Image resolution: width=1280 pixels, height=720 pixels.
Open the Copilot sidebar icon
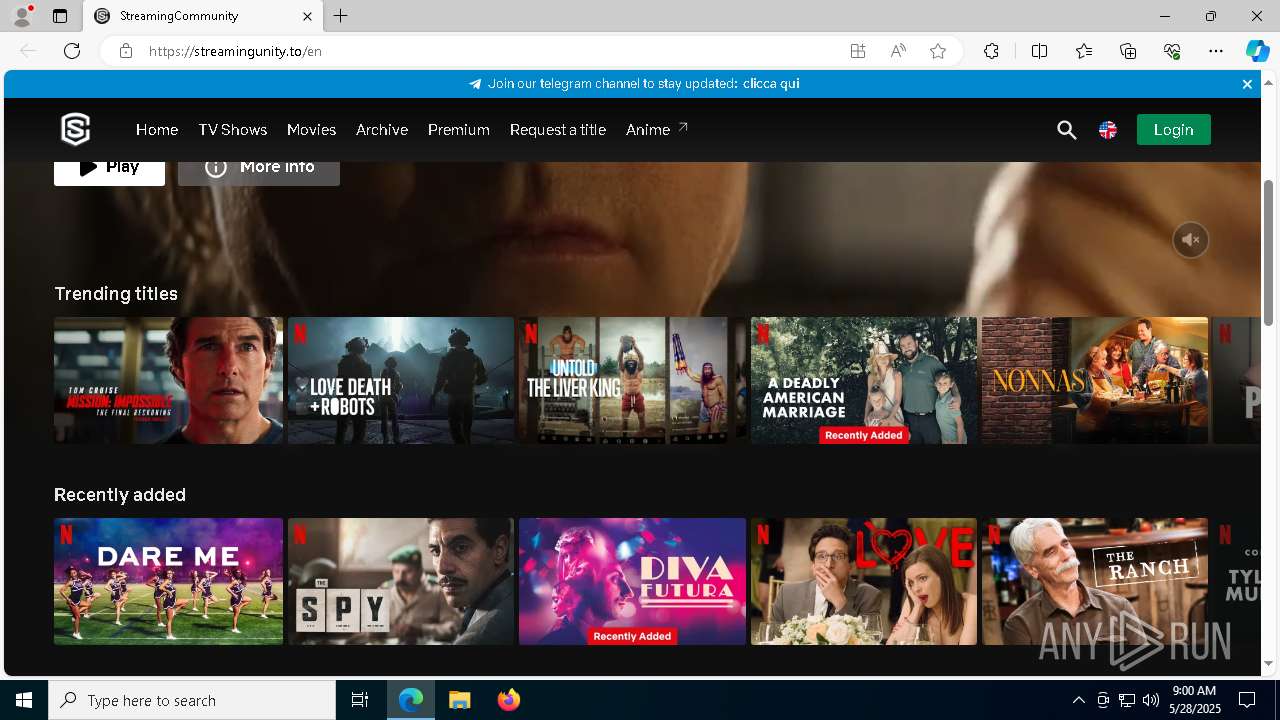[x=1257, y=51]
